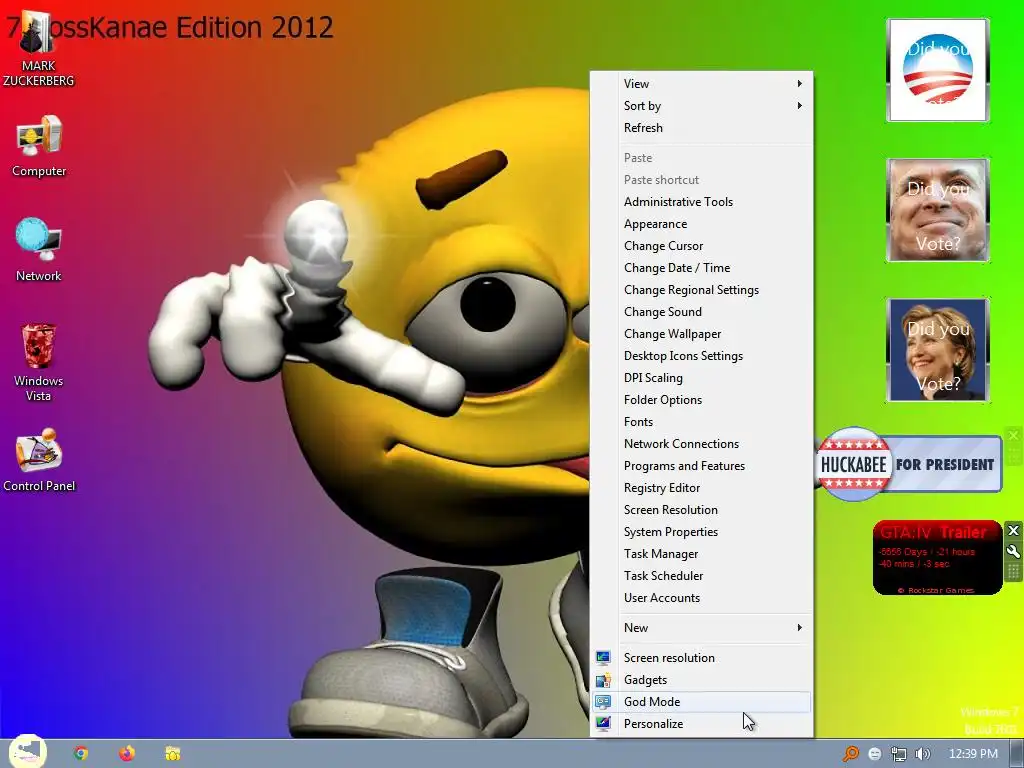This screenshot has width=1024, height=768.
Task: Open Administrative Tools from the menu
Action: (701, 202)
